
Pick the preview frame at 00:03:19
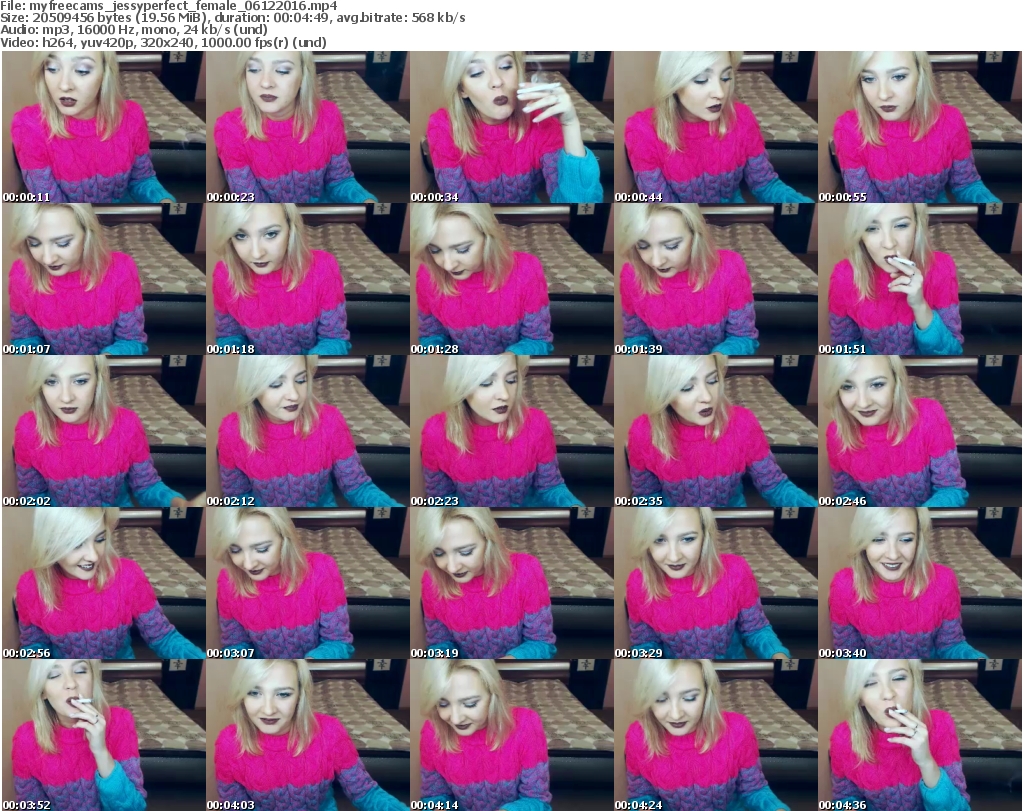[511, 583]
